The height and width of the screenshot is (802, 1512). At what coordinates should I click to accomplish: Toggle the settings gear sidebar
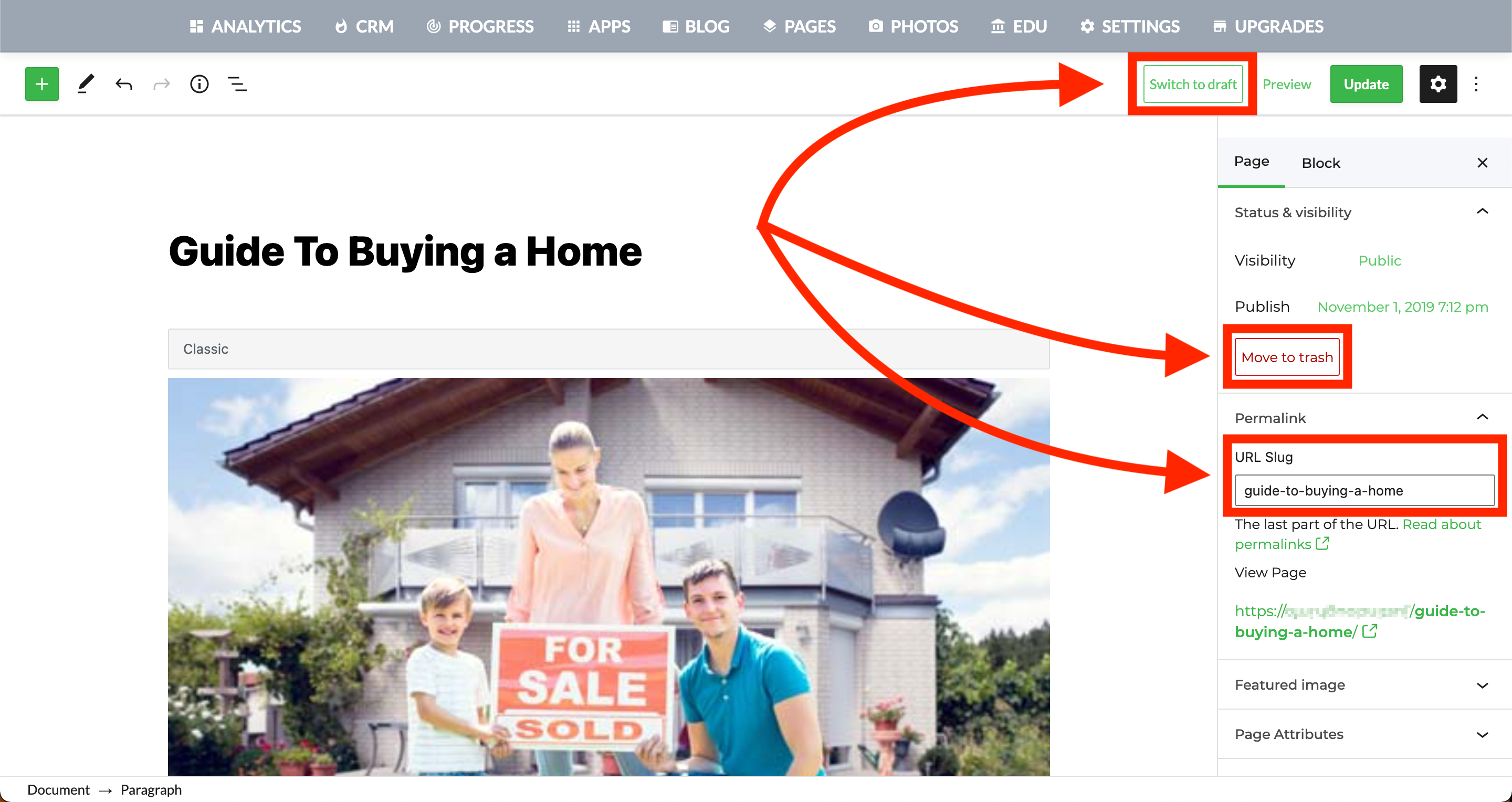pyautogui.click(x=1437, y=84)
